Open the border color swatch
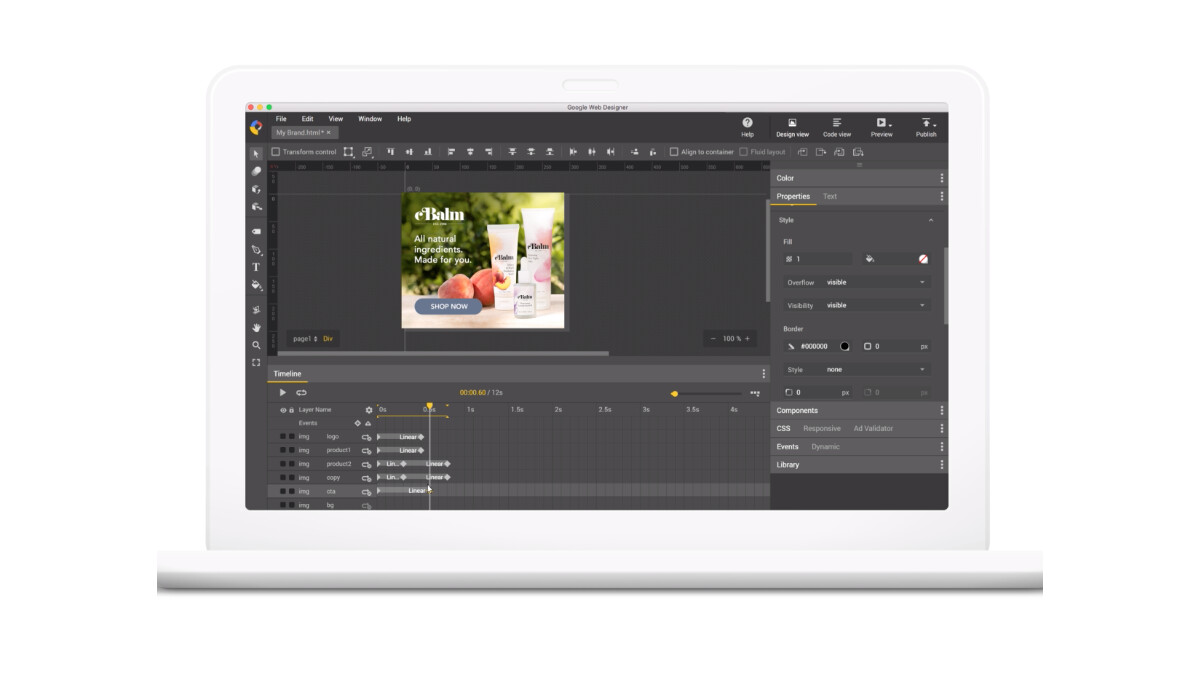Screen dimensions: 1200x675 tap(845, 346)
